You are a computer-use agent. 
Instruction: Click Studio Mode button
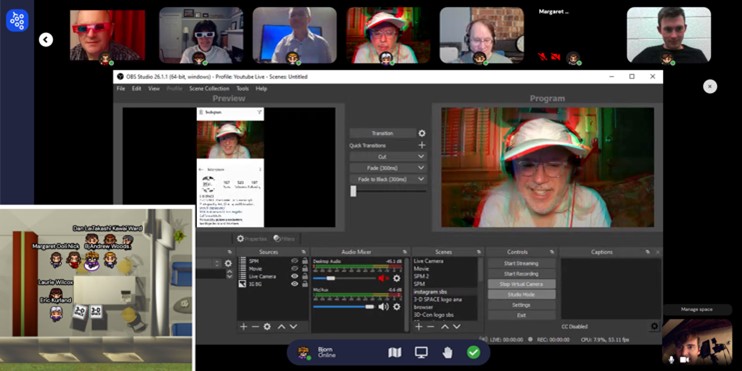pyautogui.click(x=521, y=294)
